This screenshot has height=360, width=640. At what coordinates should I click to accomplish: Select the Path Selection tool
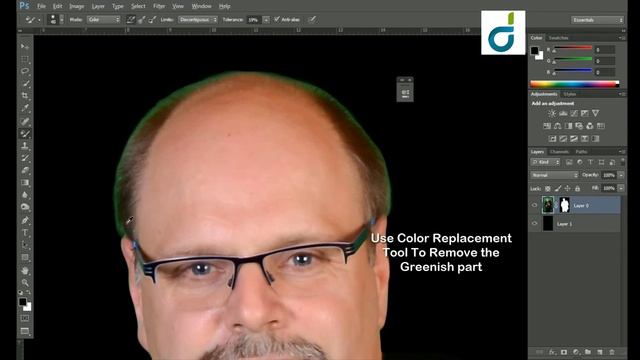[x=24, y=245]
